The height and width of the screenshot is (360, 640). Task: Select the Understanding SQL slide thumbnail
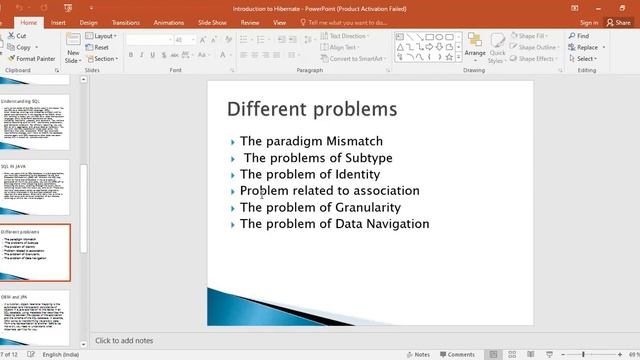[35, 122]
